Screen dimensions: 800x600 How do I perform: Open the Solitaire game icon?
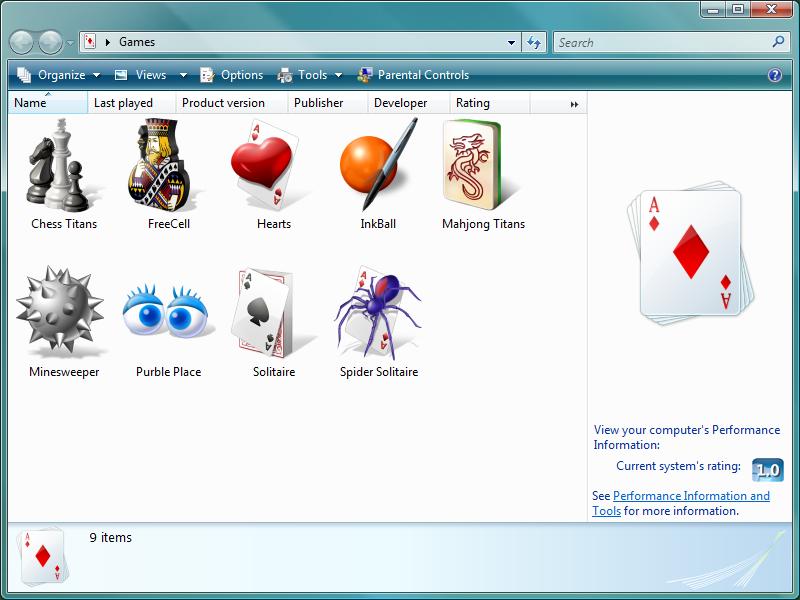tap(273, 313)
